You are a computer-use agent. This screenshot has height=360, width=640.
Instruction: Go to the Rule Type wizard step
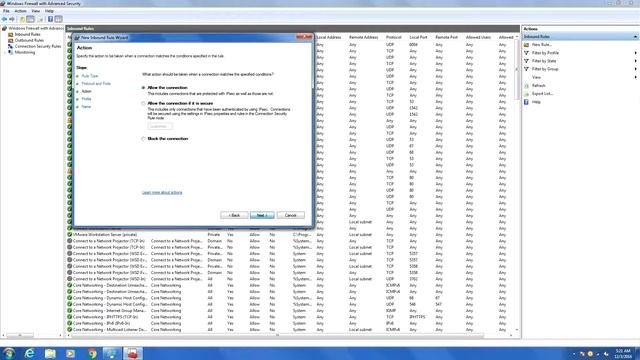click(90, 76)
